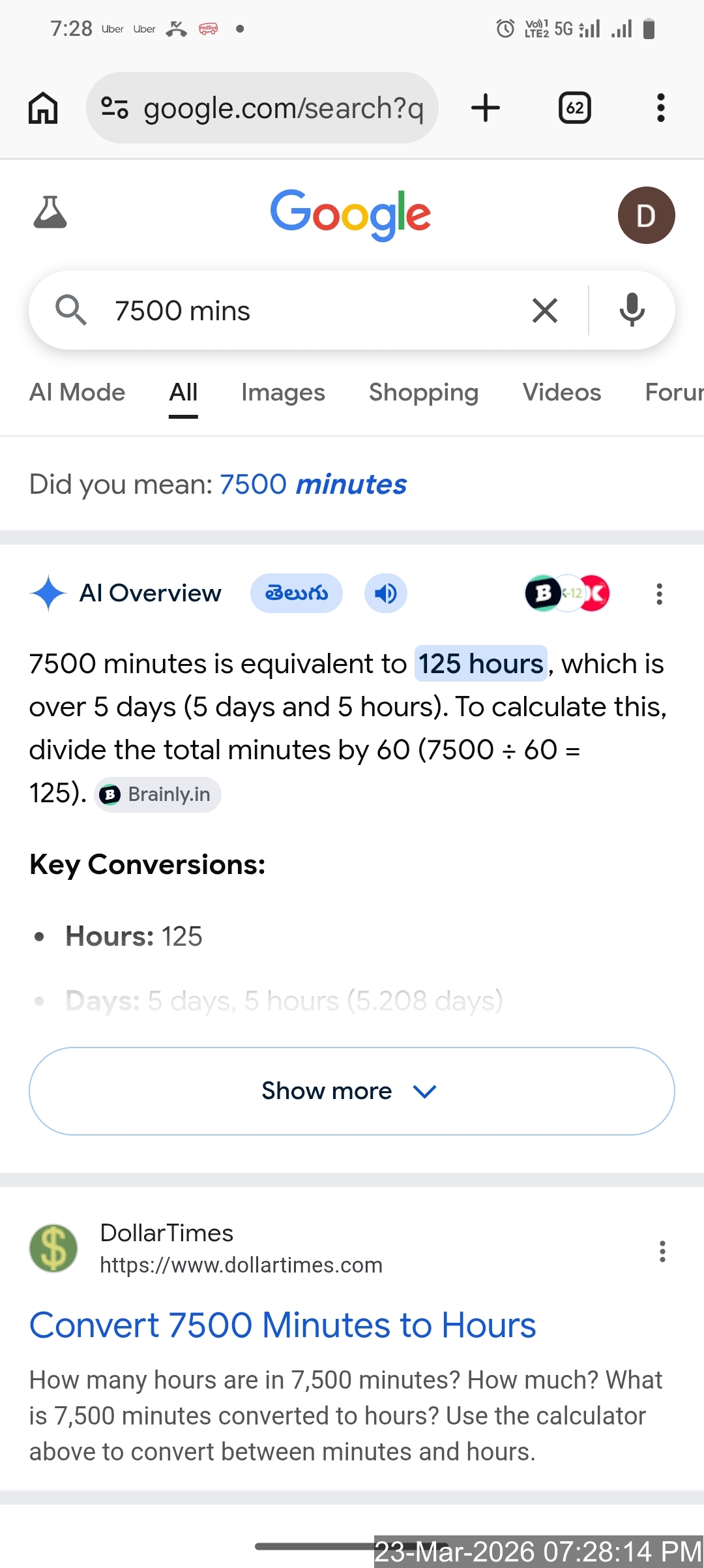Switch to the Images tab
The height and width of the screenshot is (1568, 704).
[283, 393]
